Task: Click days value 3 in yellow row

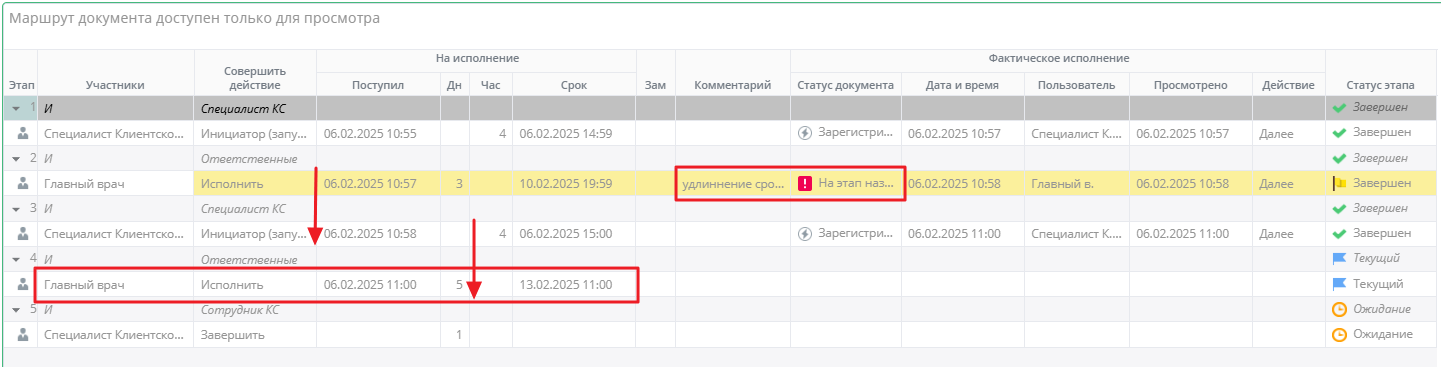Action: click(x=459, y=184)
